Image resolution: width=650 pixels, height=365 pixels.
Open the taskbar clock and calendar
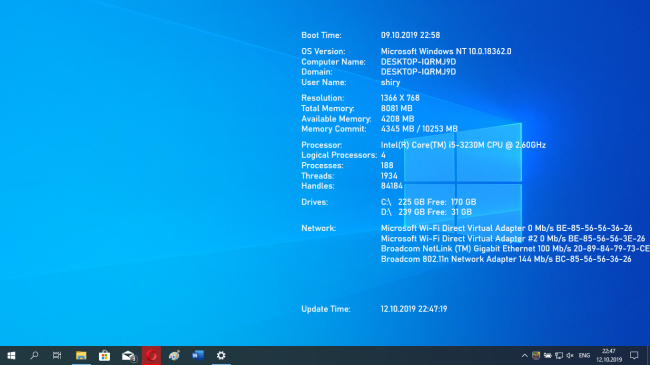[609, 355]
